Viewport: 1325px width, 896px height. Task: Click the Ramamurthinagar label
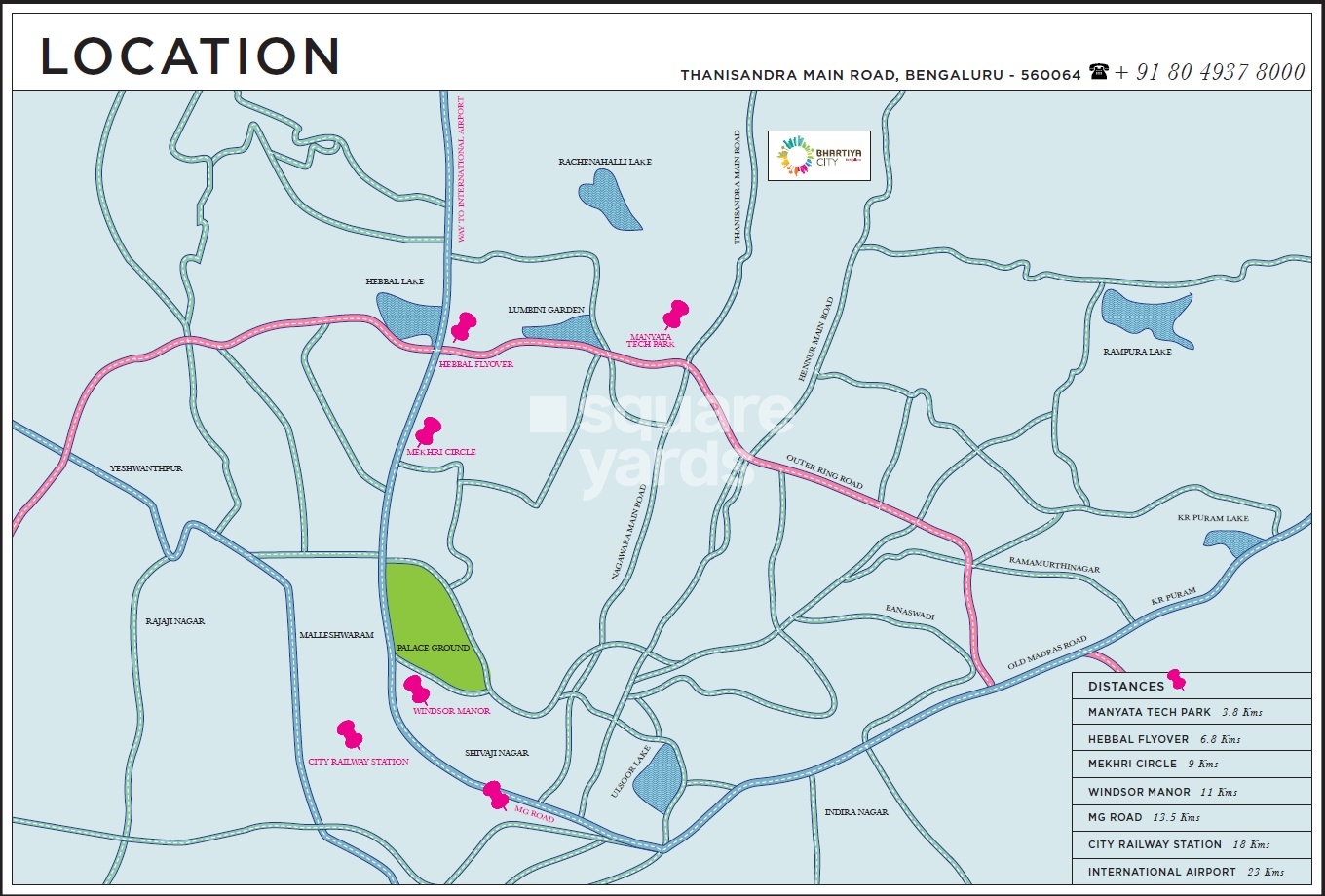pyautogui.click(x=1054, y=565)
